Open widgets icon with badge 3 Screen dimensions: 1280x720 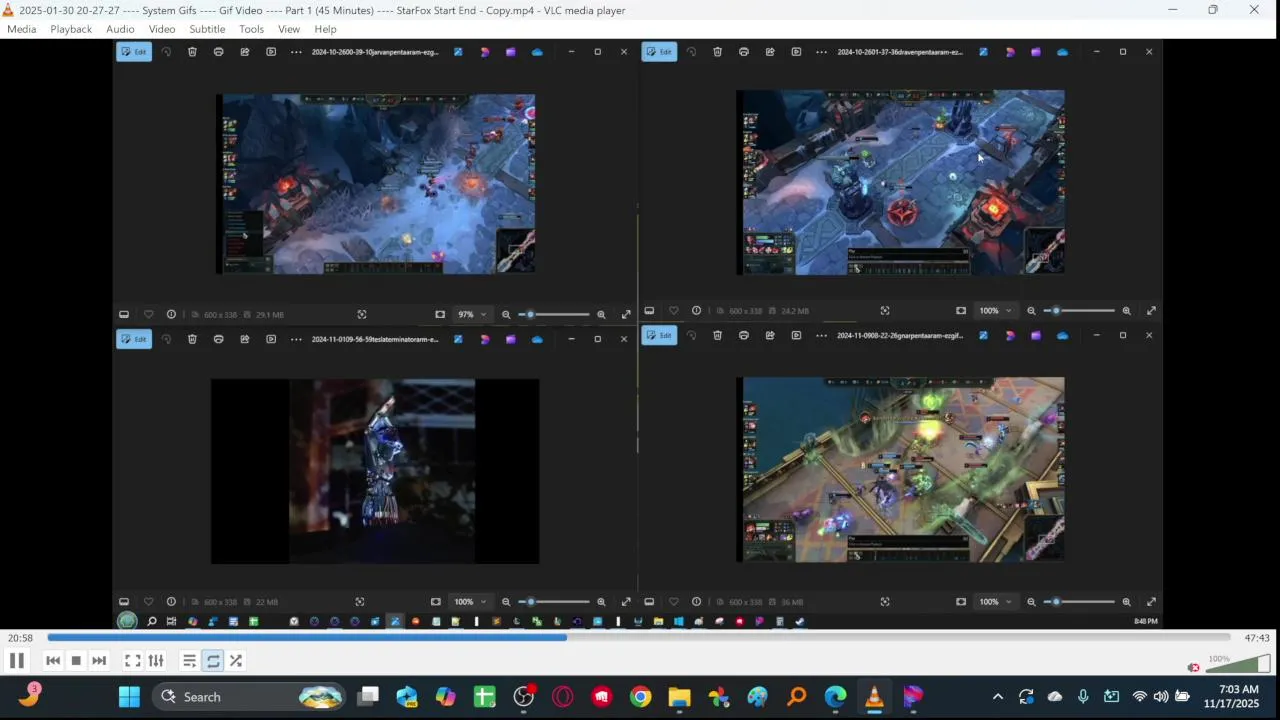click(x=29, y=695)
